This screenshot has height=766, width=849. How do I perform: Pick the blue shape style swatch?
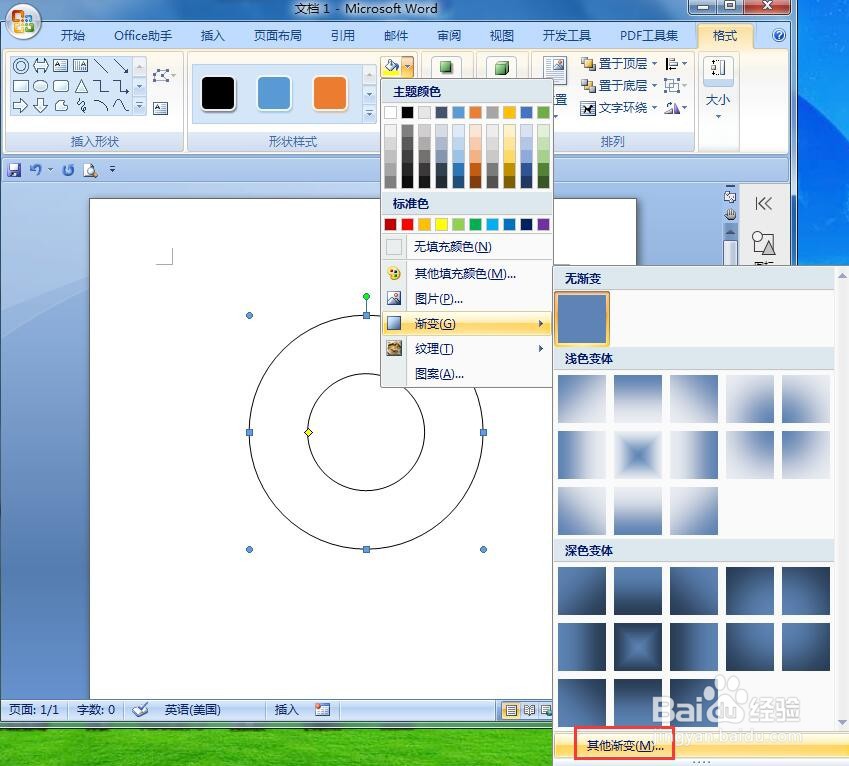[273, 93]
